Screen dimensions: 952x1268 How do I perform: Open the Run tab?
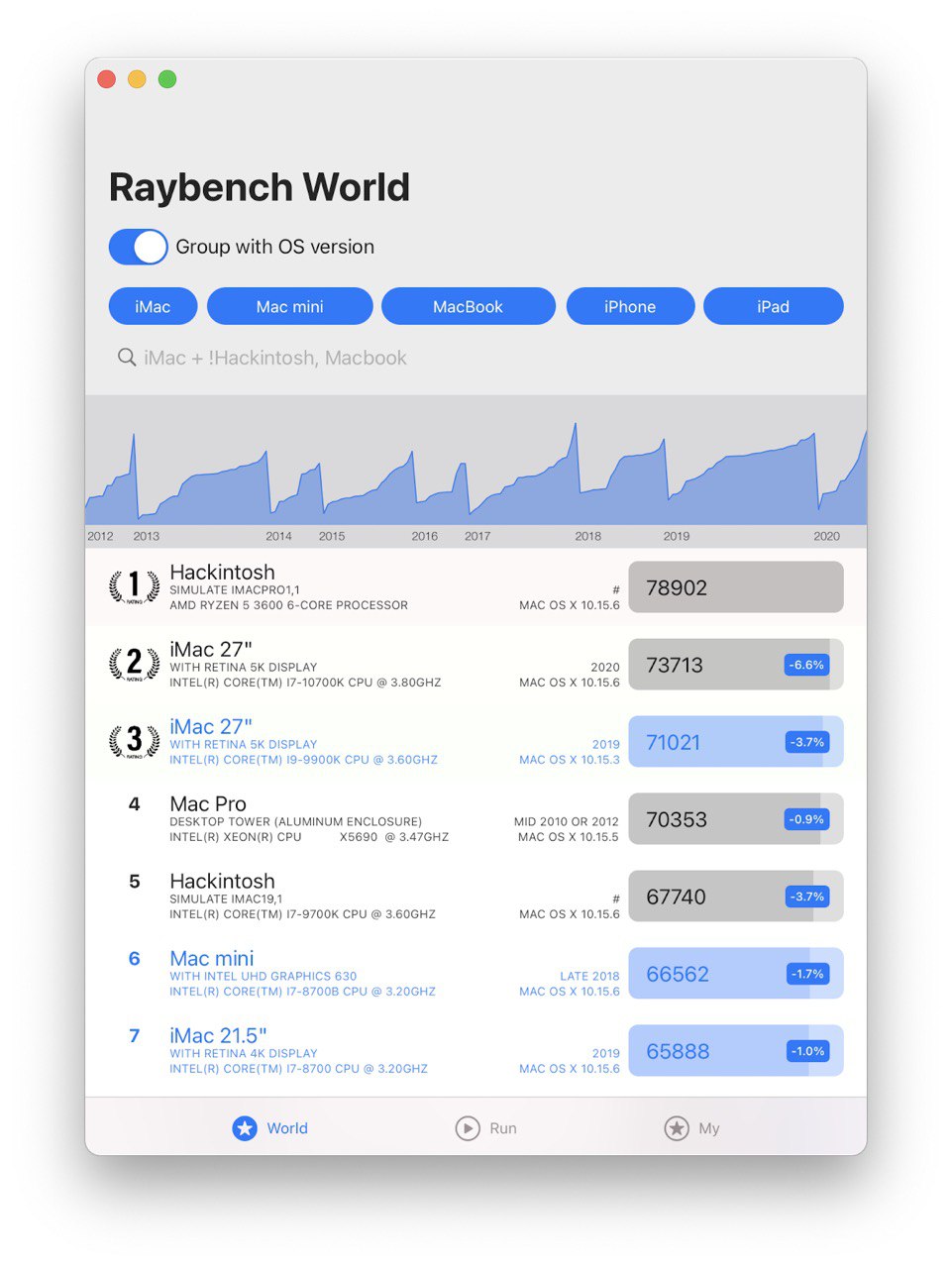point(486,1128)
